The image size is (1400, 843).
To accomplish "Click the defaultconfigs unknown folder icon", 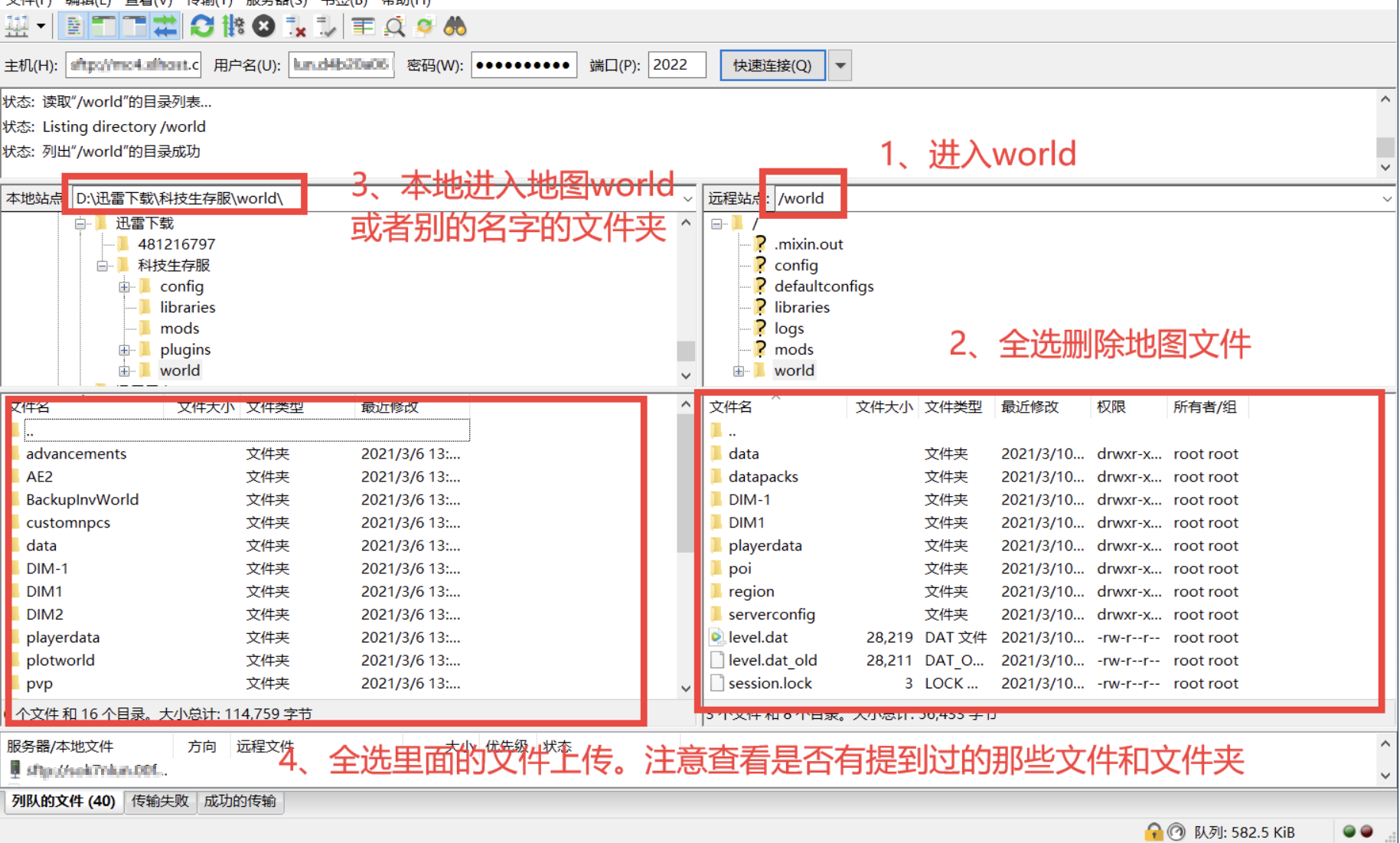I will tap(760, 286).
